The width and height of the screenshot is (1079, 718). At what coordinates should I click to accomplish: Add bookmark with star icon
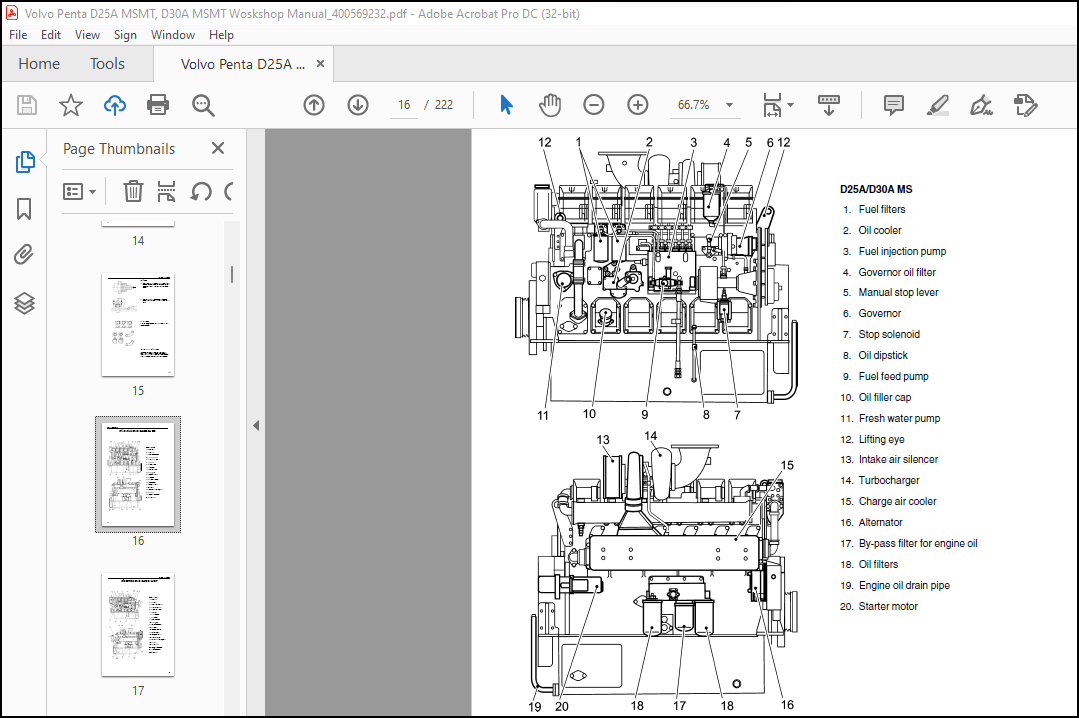[x=70, y=105]
